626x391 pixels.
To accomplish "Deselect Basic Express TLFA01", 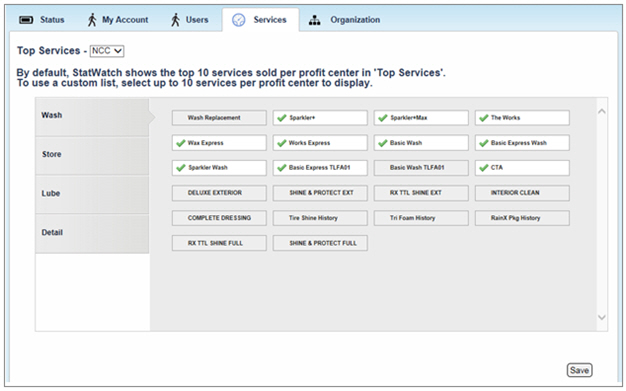I will click(320, 168).
